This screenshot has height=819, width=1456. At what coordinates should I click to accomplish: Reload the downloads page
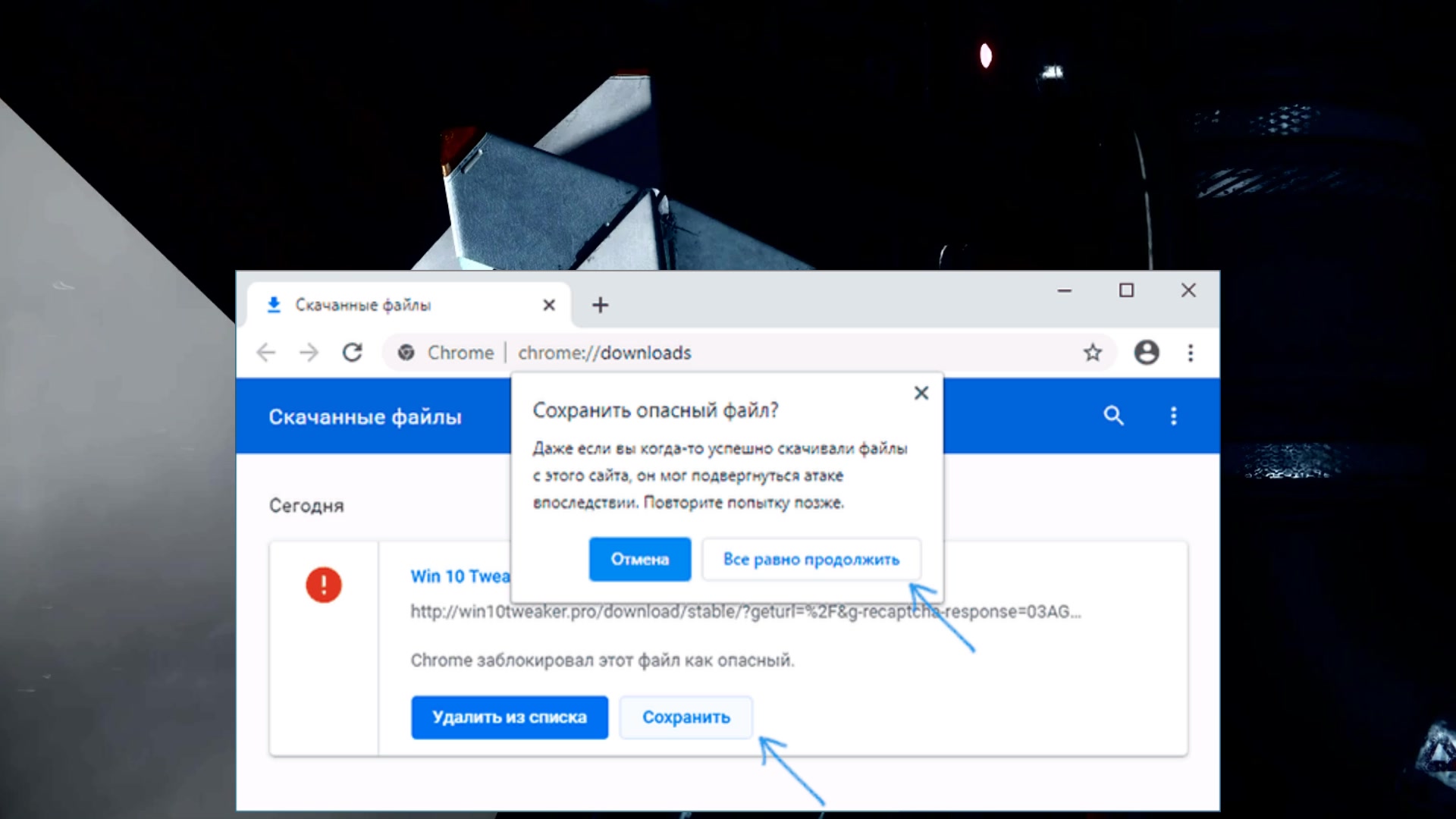click(x=353, y=353)
